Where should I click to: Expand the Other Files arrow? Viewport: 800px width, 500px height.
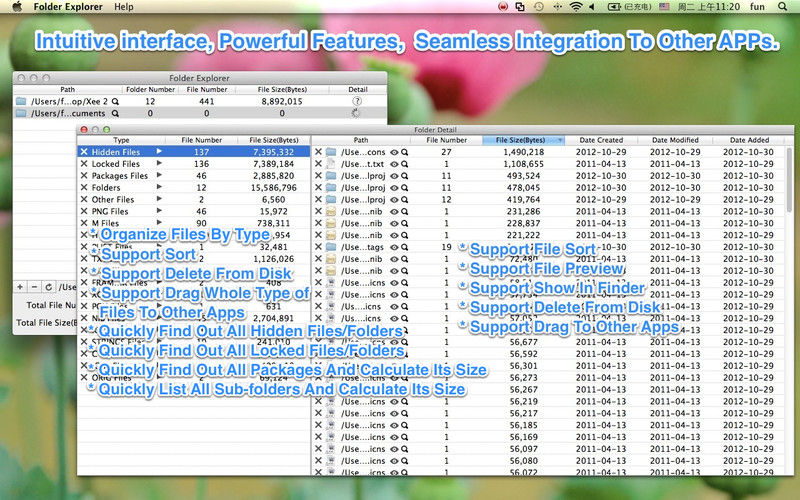coord(159,199)
